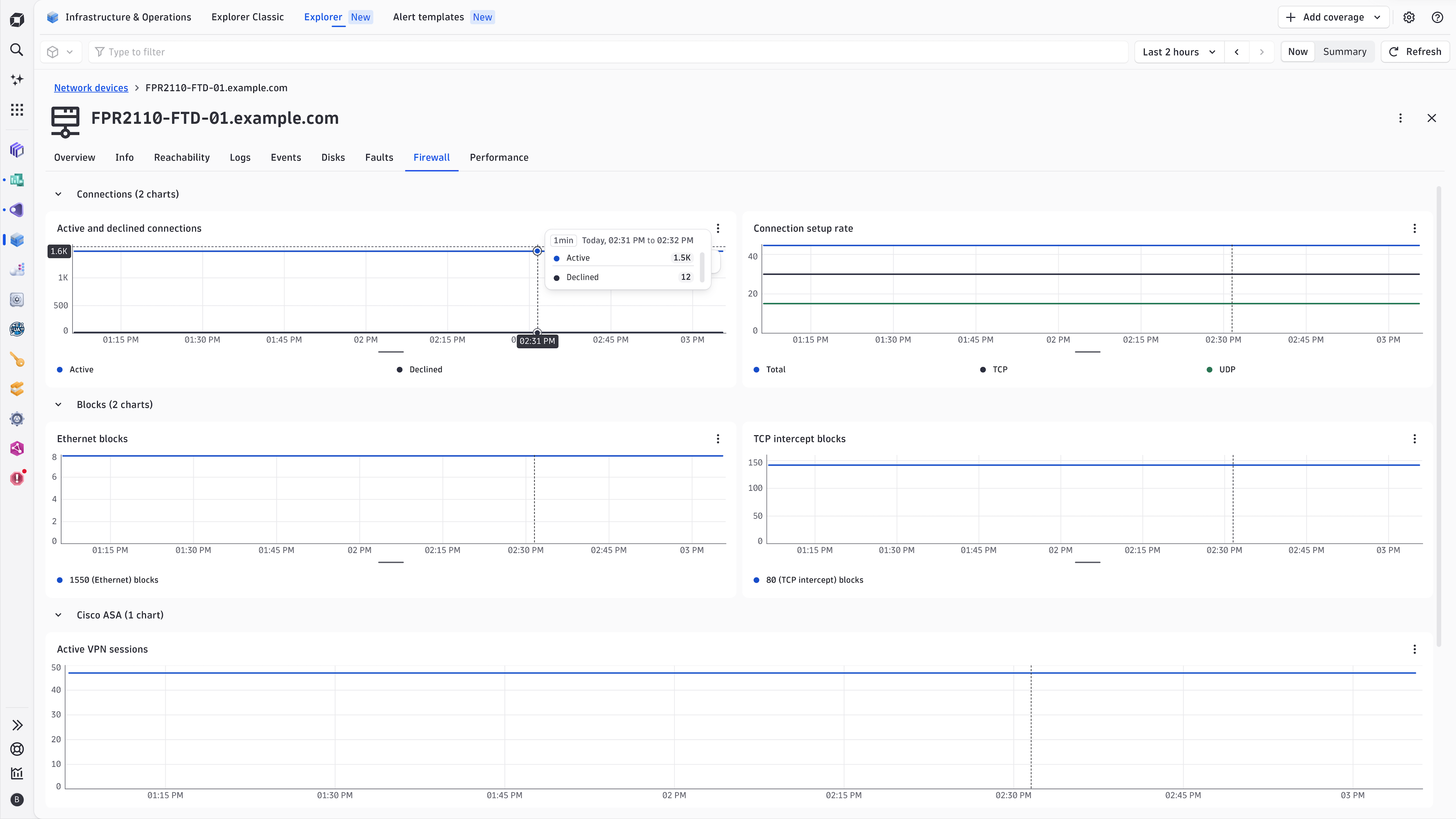Toggle the Declined series legend

tap(419, 370)
